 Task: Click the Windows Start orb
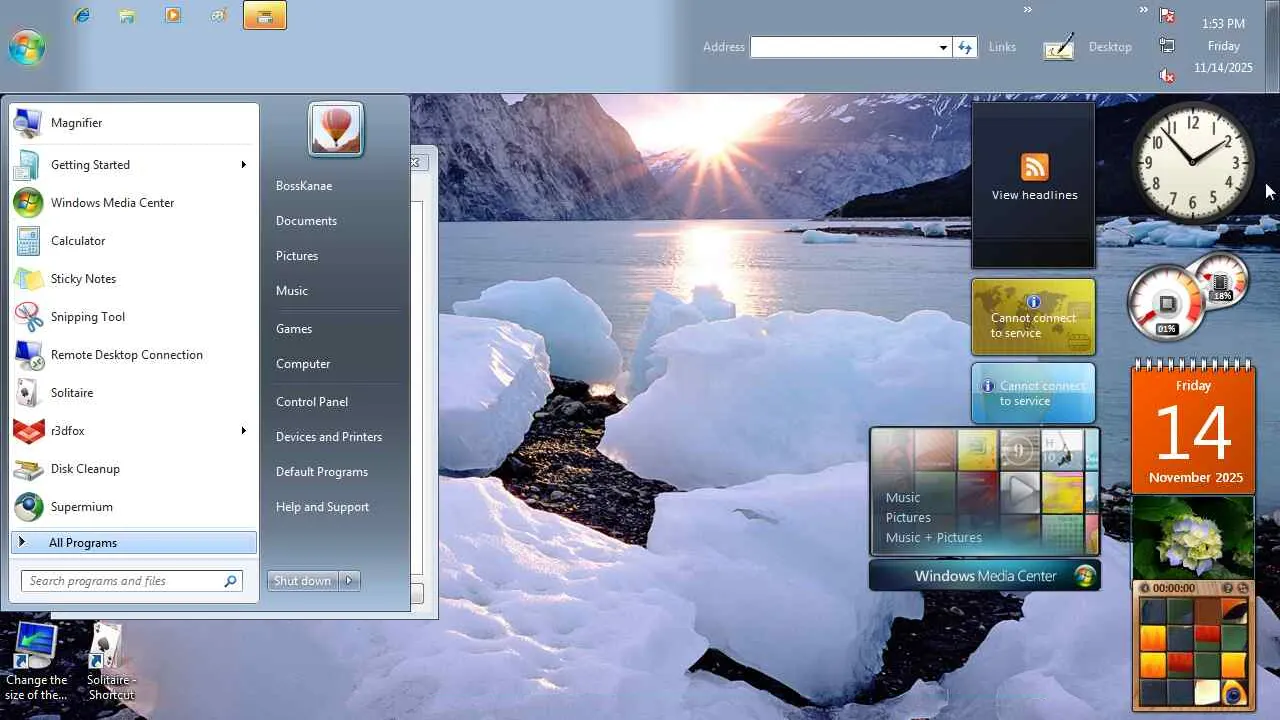[x=27, y=47]
